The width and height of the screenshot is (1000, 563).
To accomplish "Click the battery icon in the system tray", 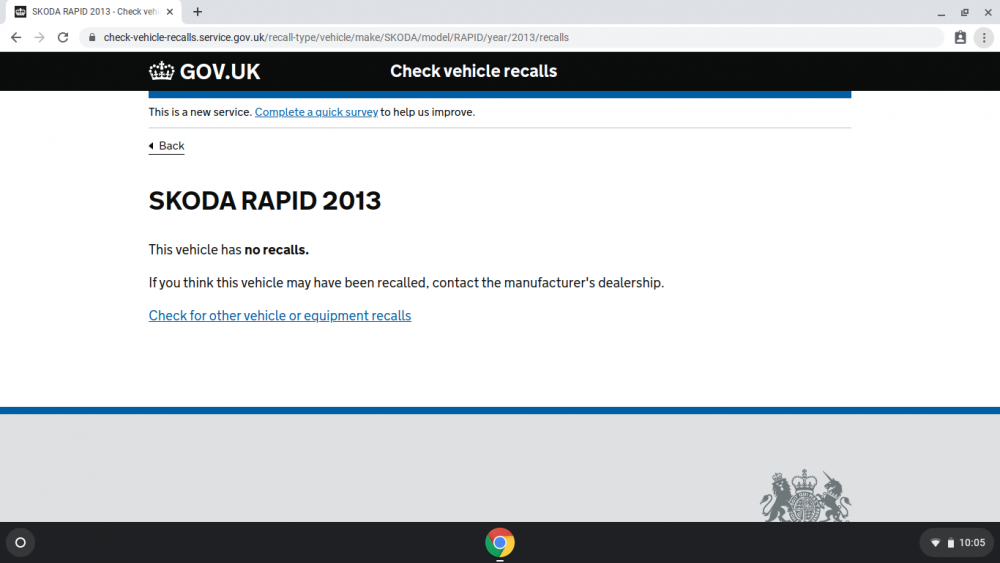I will (x=950, y=543).
